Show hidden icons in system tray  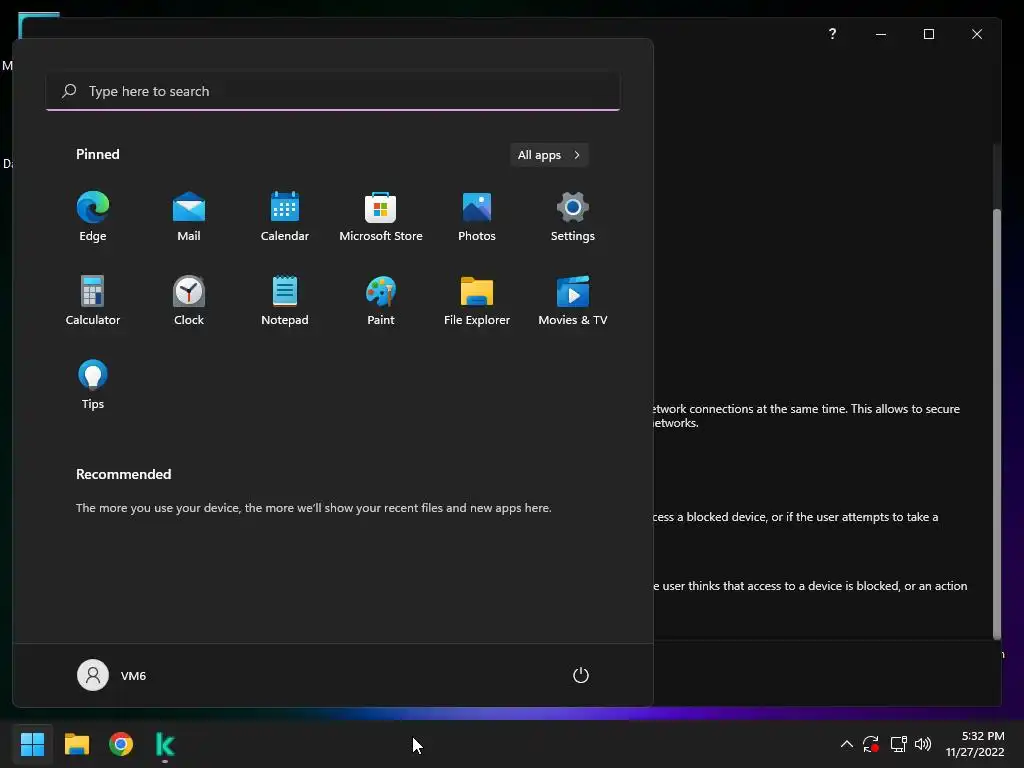click(846, 744)
